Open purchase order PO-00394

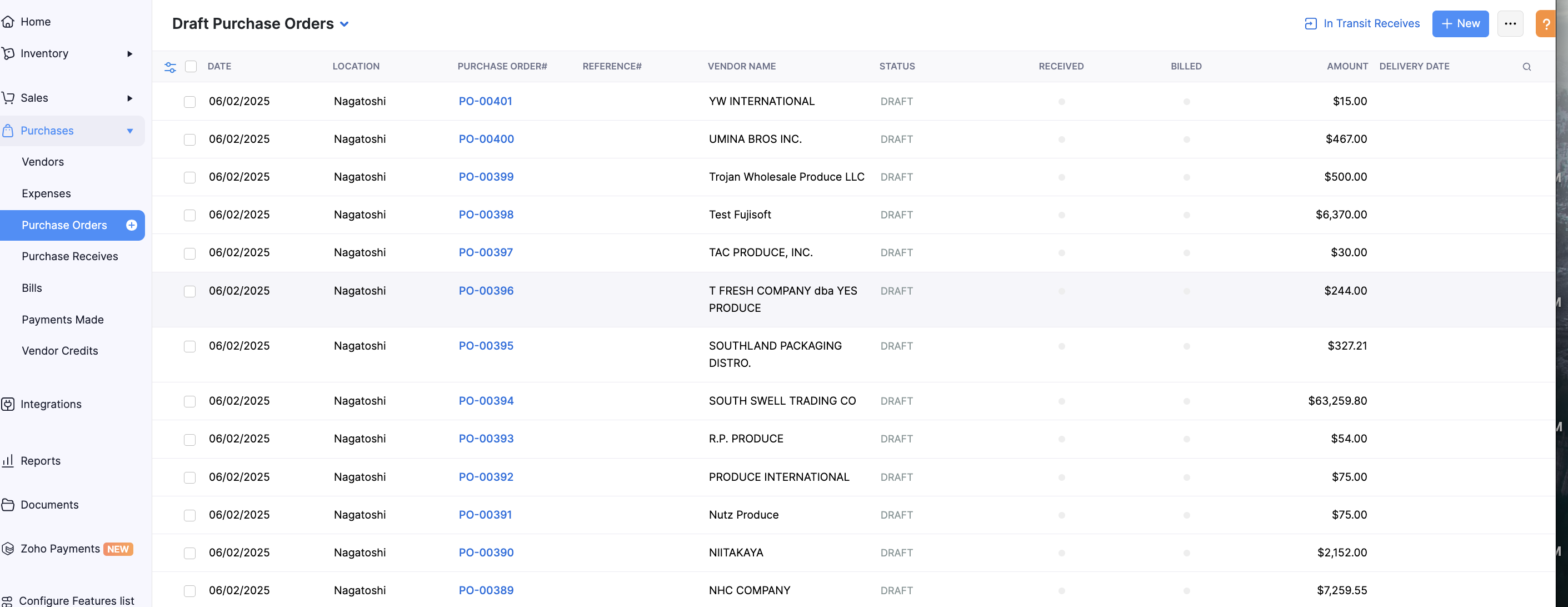[x=486, y=401]
